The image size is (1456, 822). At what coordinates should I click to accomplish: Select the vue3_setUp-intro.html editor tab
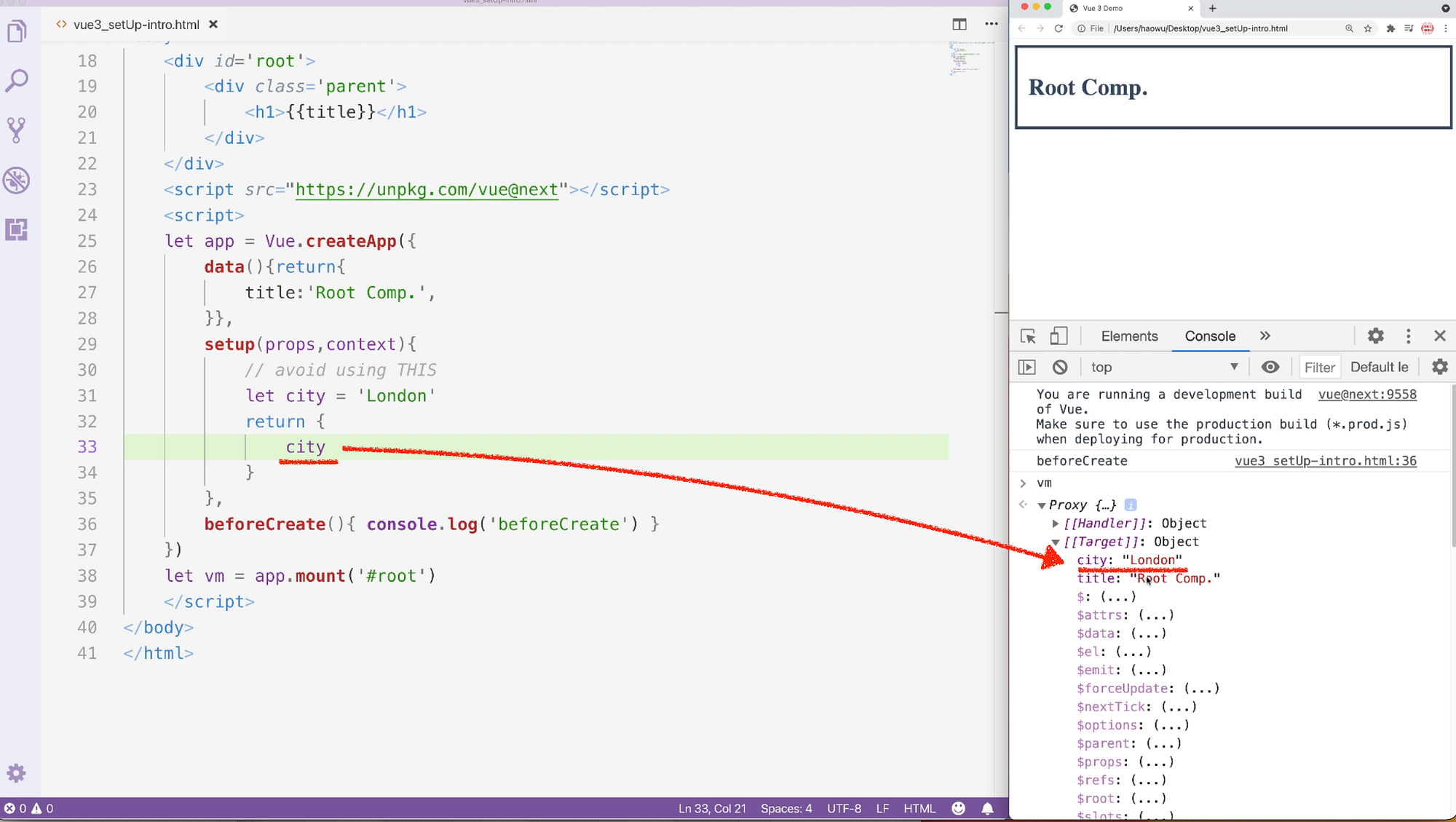pos(136,25)
